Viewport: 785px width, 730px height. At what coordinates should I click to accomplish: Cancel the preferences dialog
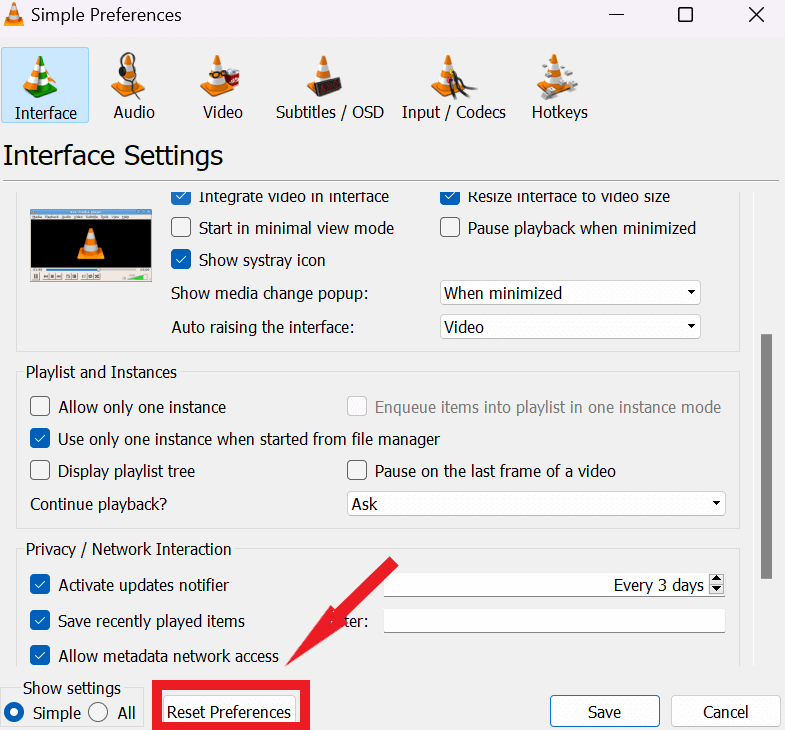(x=725, y=712)
